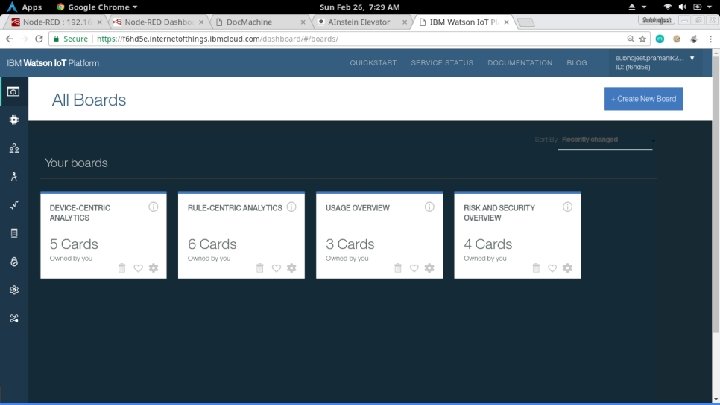Open the Usage chart icon in sidebar
The width and height of the screenshot is (720, 405).
(14, 205)
